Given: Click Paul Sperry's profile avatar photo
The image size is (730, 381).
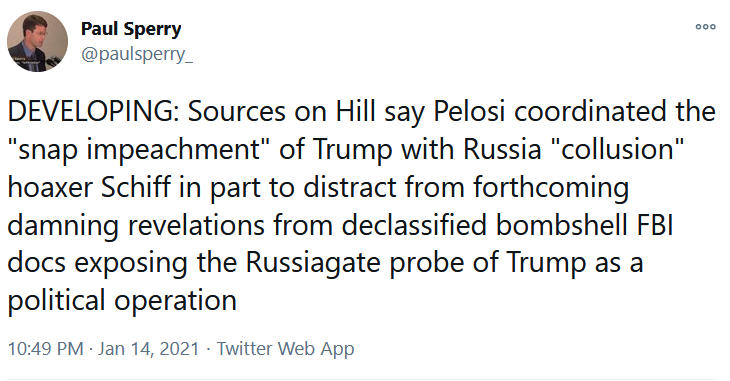Looking at the screenshot, I should pyautogui.click(x=37, y=42).
